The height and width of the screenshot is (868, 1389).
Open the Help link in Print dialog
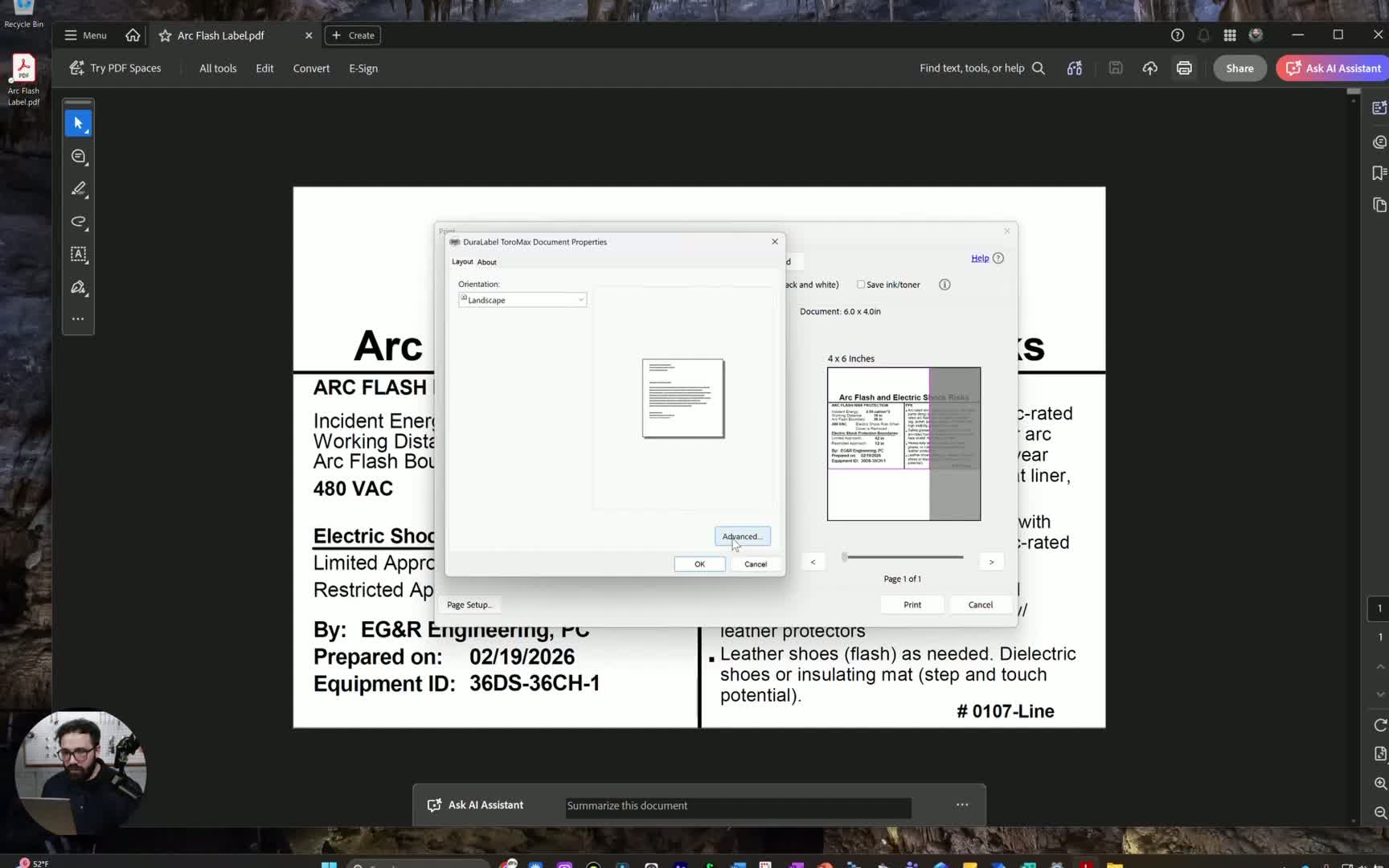(x=980, y=258)
